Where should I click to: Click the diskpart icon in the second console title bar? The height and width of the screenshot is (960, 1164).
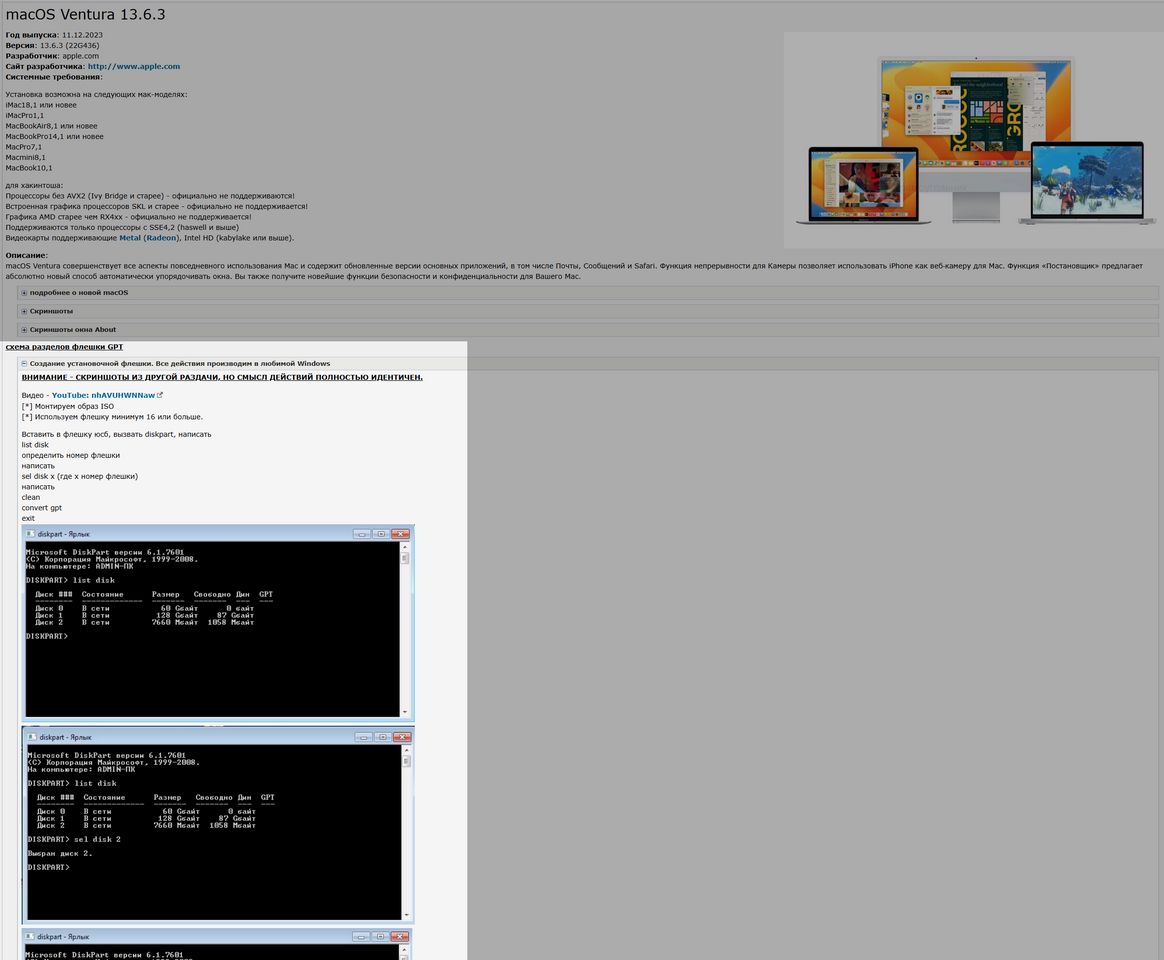[x=32, y=737]
